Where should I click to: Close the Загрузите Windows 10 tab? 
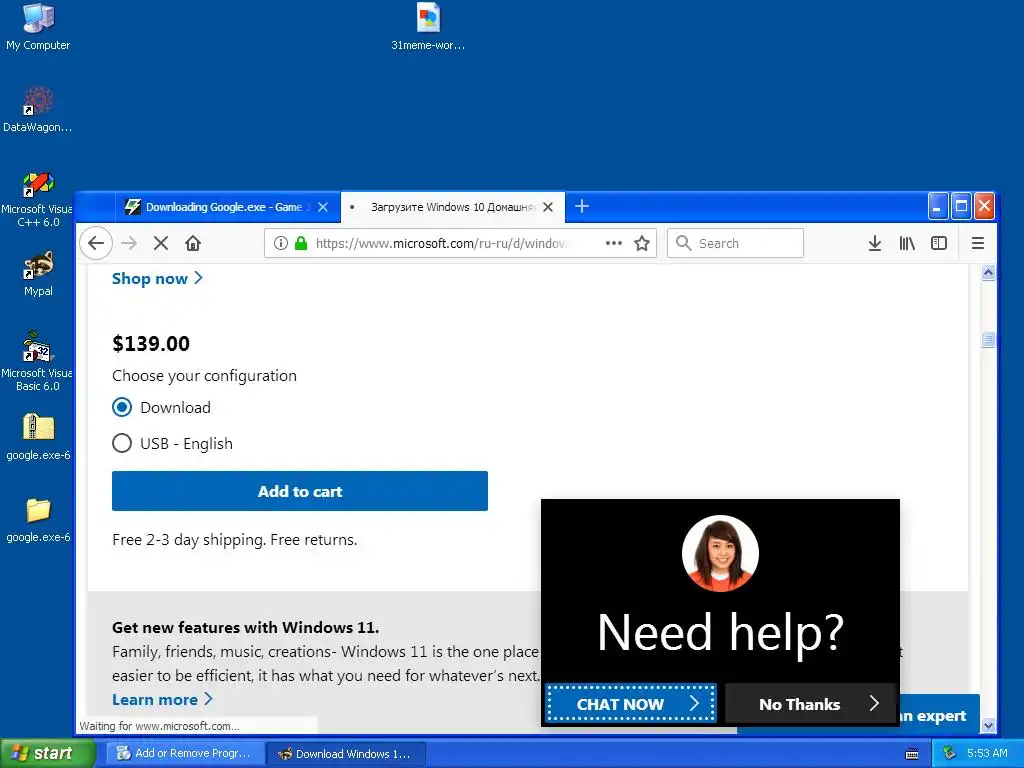click(x=548, y=207)
